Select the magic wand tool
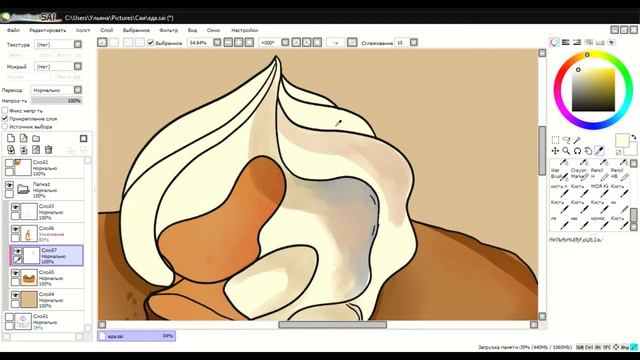Image resolution: width=640 pixels, height=360 pixels. (577, 140)
